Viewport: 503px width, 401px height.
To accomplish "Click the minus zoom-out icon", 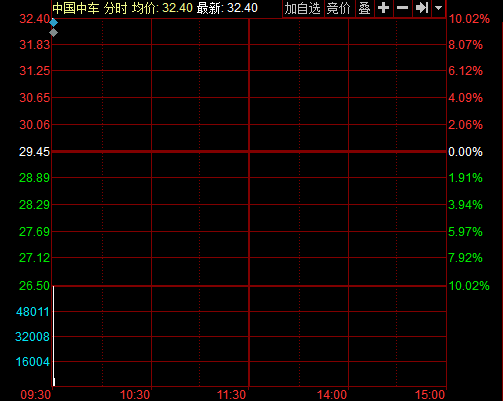I will click(x=403, y=8).
